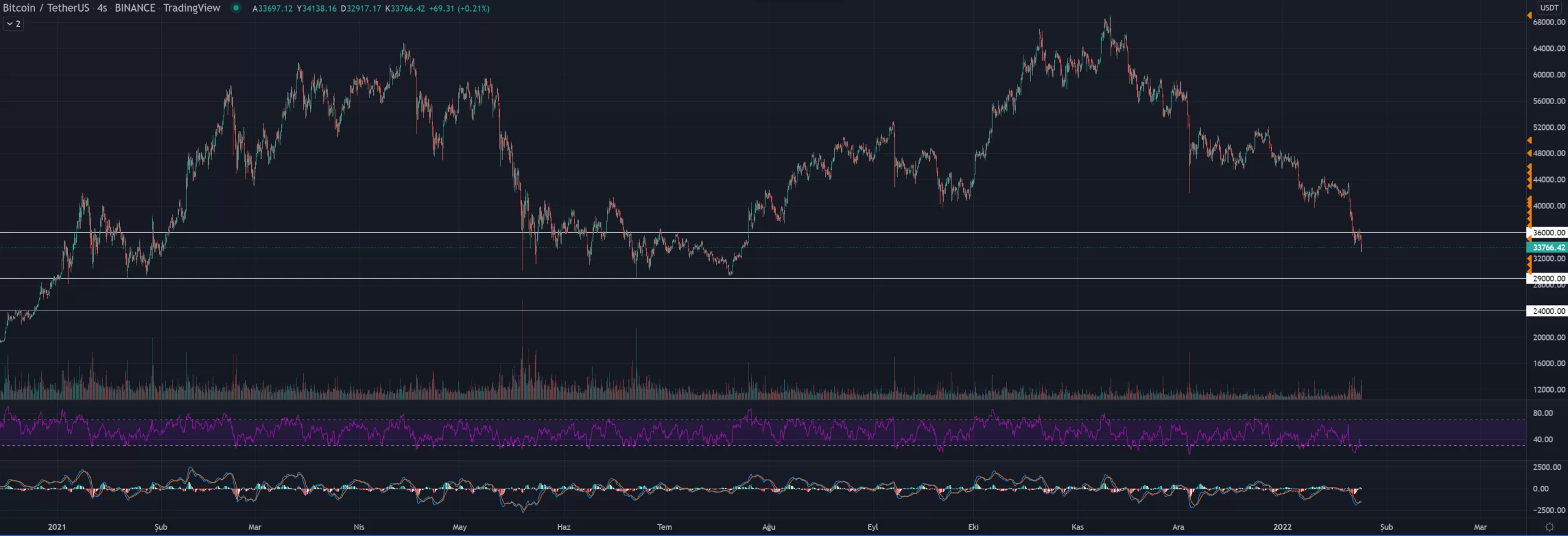
Task: Click the Ağu label on the time axis
Action: tap(769, 527)
